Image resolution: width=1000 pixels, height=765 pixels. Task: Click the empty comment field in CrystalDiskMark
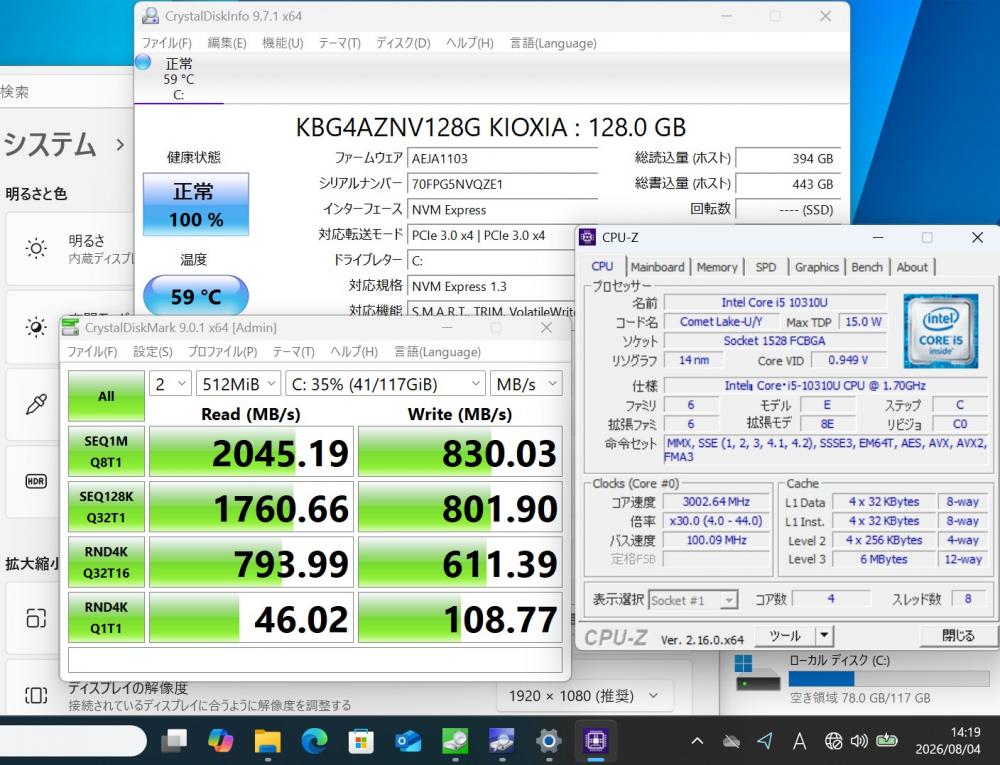[x=315, y=660]
